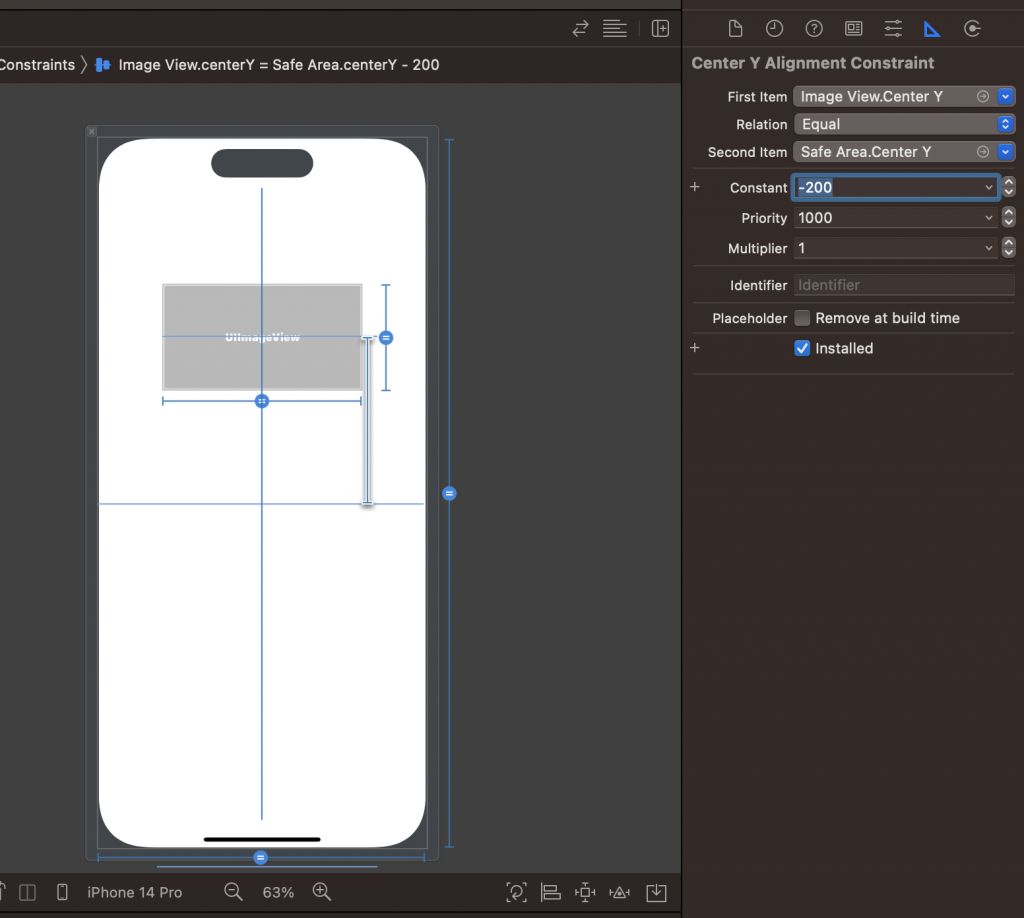Switch to the Identity inspector

(x=853, y=28)
